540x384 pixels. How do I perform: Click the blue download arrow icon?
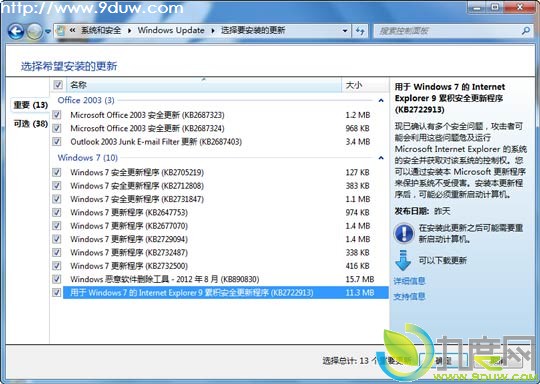[403, 260]
